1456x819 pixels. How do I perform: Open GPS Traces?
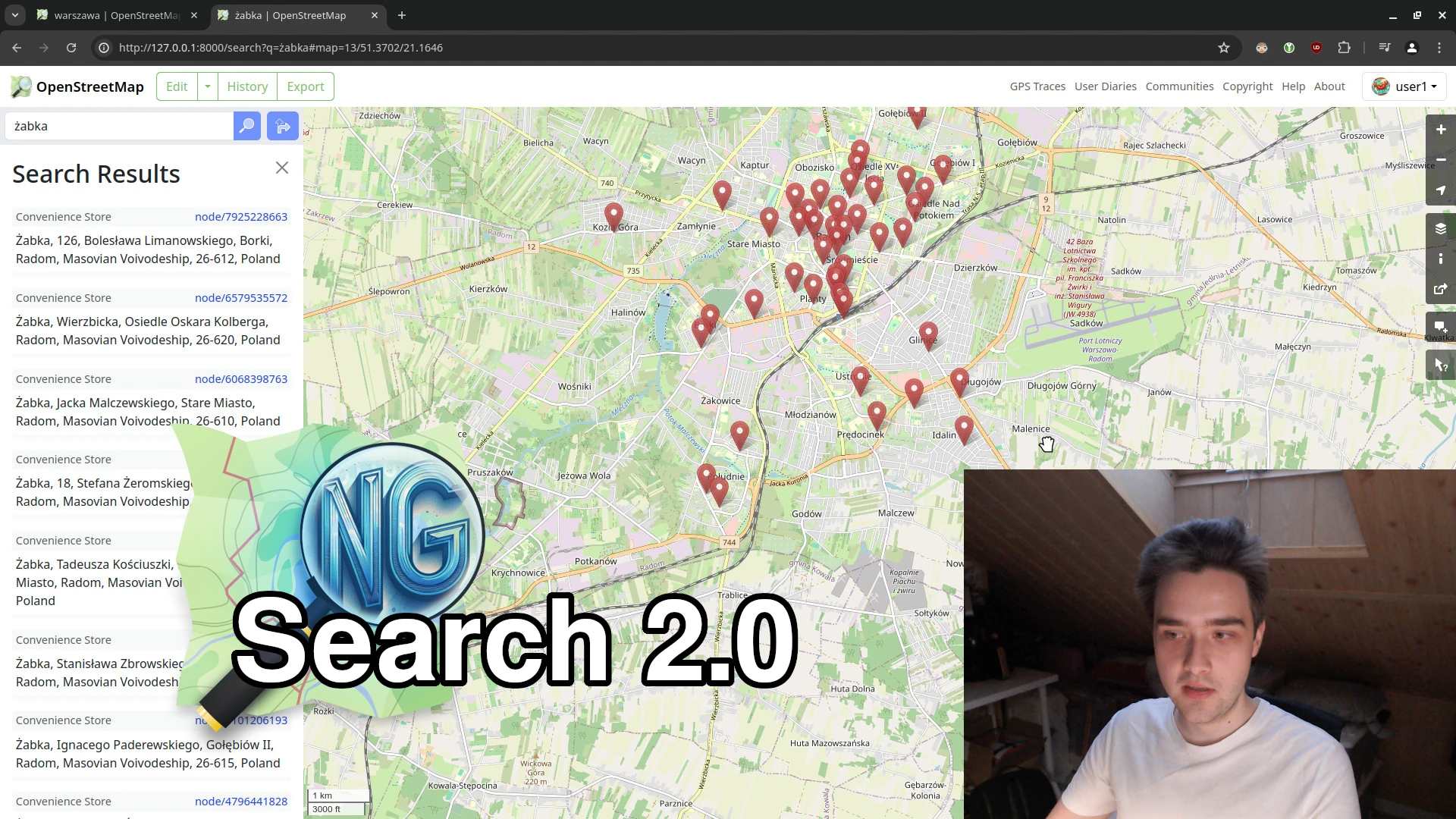[1037, 86]
